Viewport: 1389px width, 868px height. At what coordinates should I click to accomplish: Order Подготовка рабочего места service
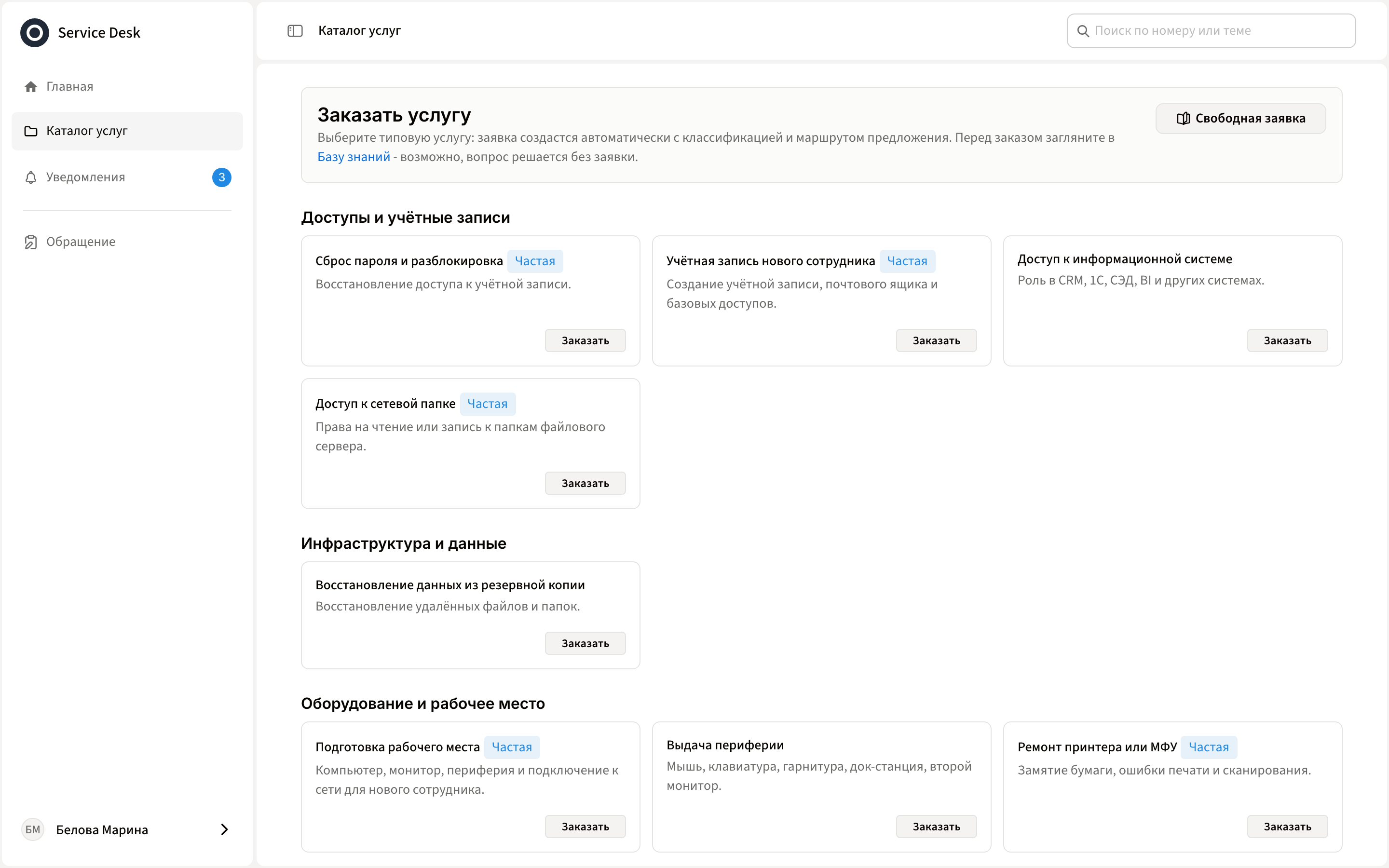click(x=585, y=827)
